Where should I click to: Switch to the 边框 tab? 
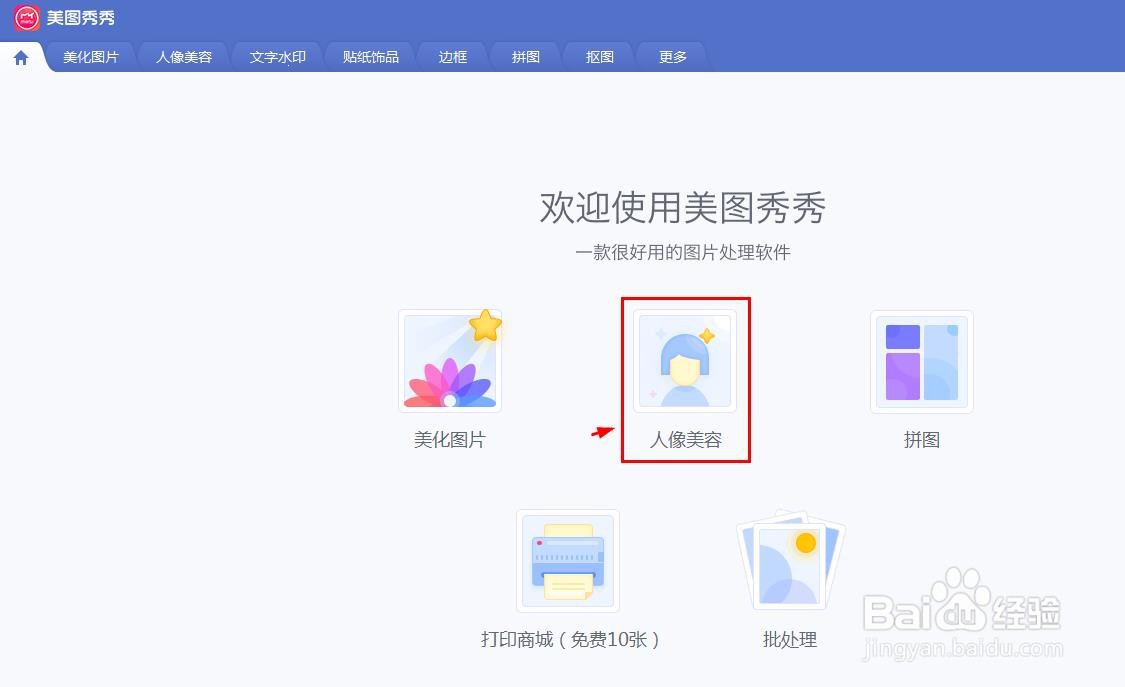tap(453, 57)
